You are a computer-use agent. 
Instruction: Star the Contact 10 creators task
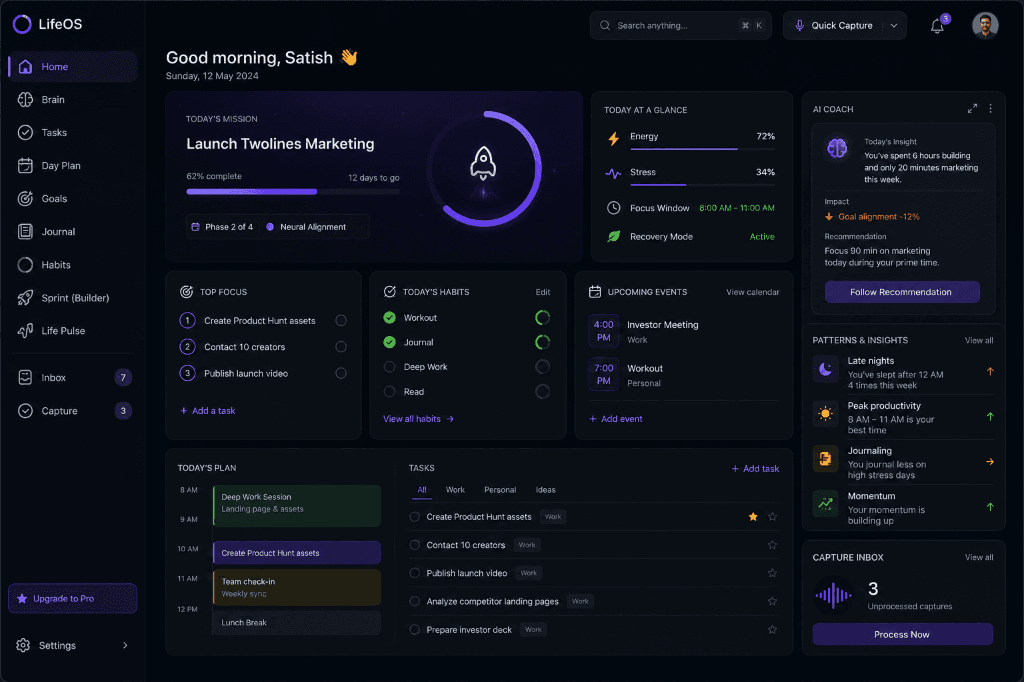pos(773,545)
